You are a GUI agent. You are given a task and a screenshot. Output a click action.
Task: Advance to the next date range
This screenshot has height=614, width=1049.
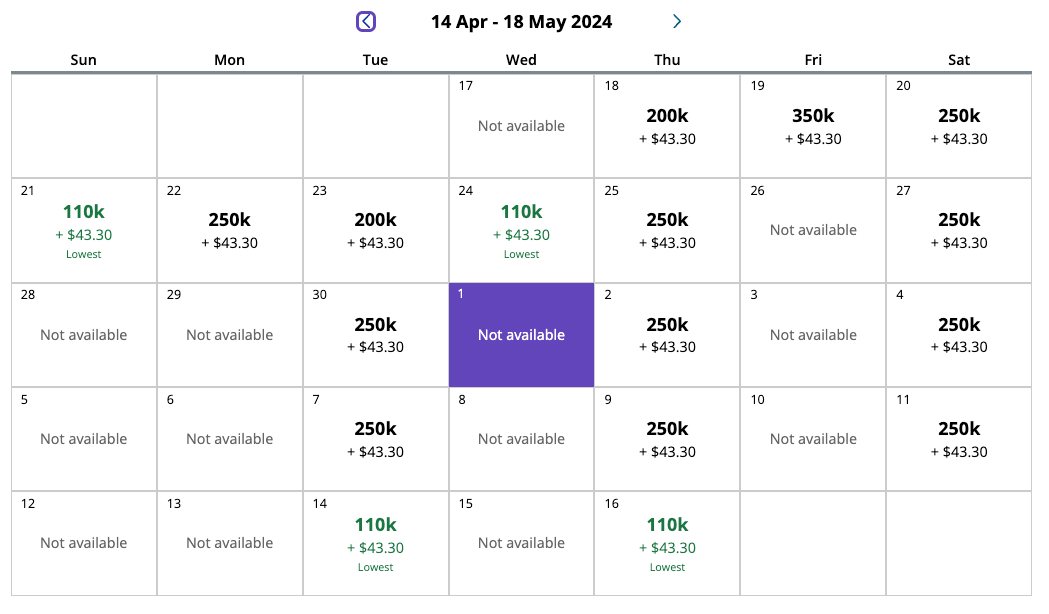(x=677, y=21)
